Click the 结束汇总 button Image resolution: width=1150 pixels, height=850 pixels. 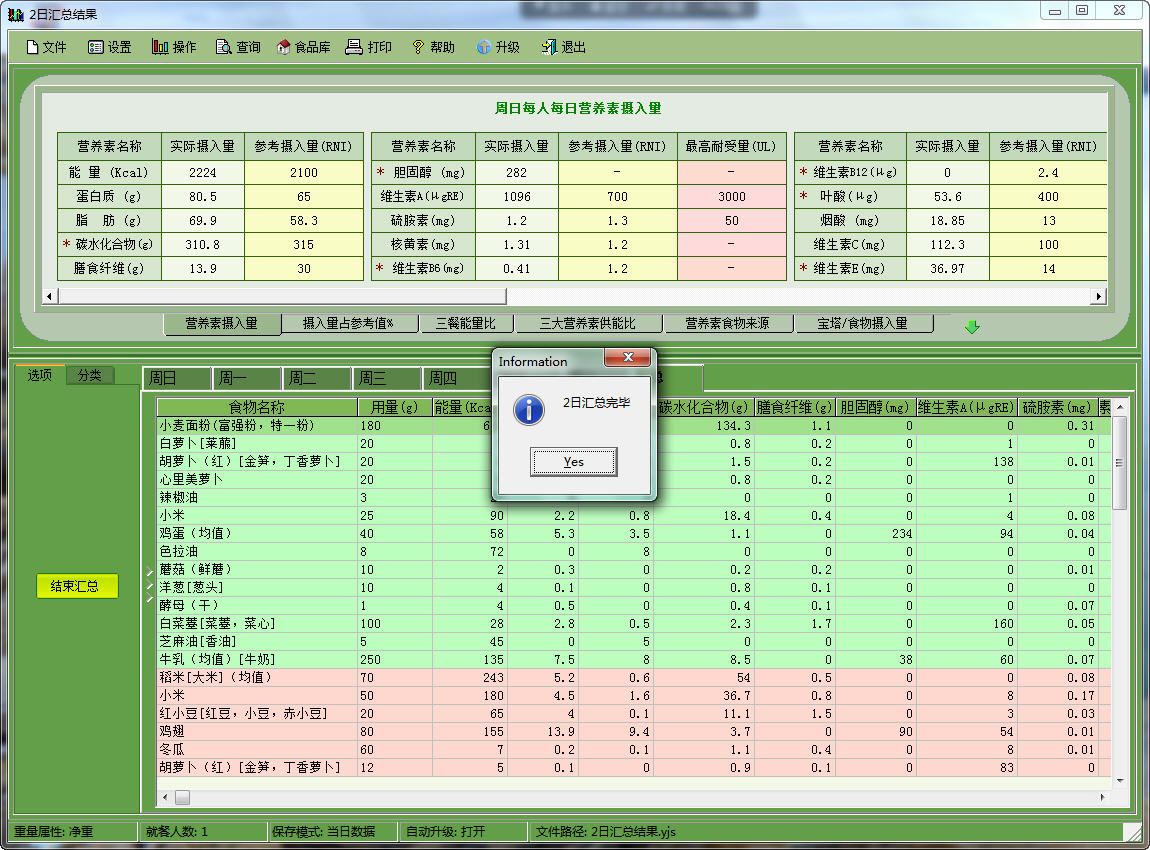click(77, 586)
